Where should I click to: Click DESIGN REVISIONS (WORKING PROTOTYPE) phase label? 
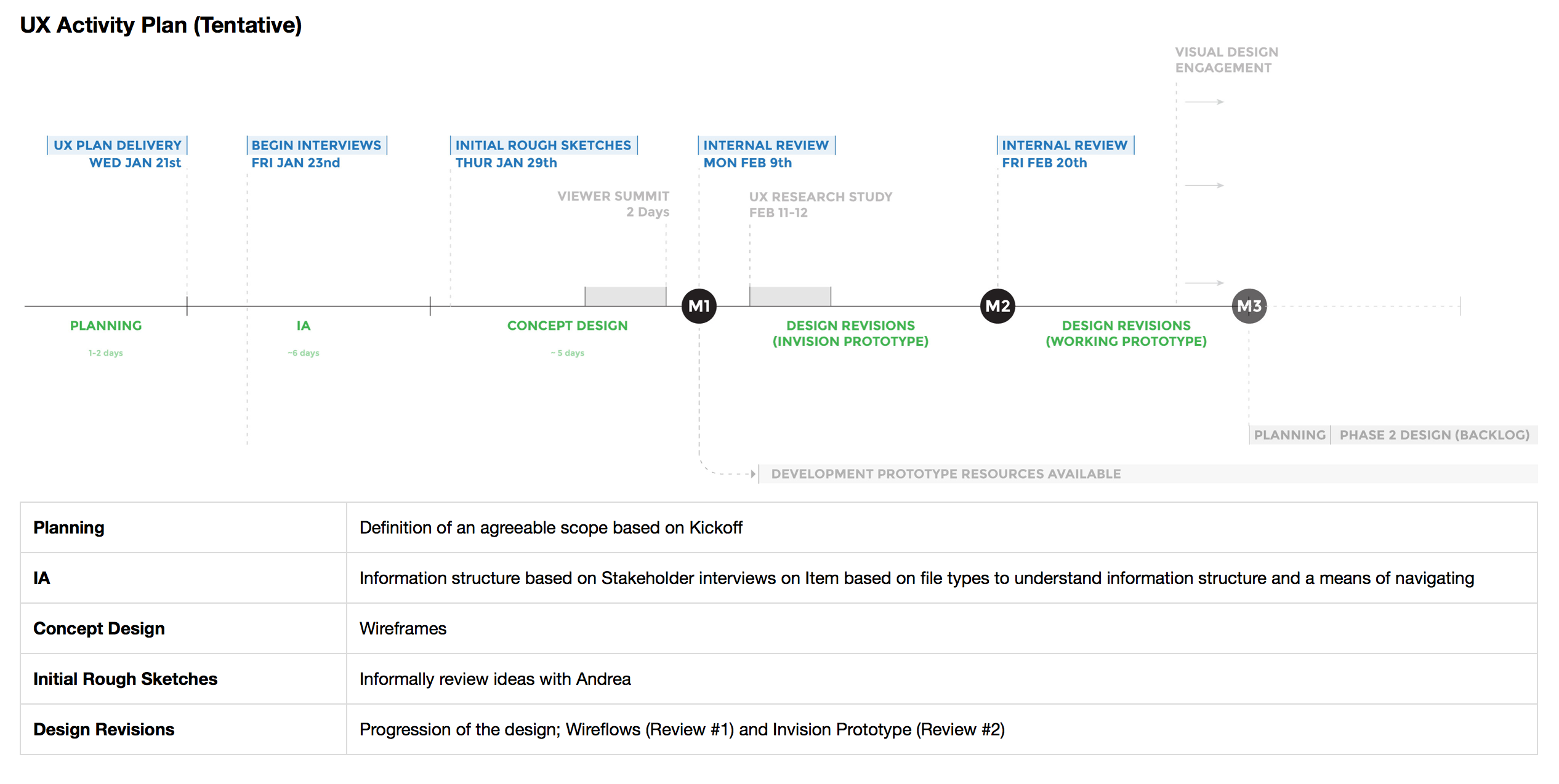[x=1126, y=333]
